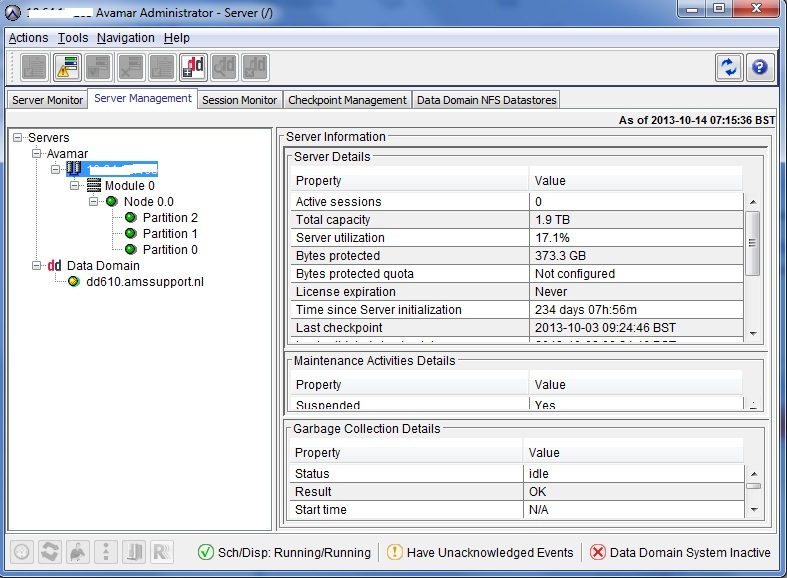
Task: Click the add Data Domain system icon
Action: [193, 67]
